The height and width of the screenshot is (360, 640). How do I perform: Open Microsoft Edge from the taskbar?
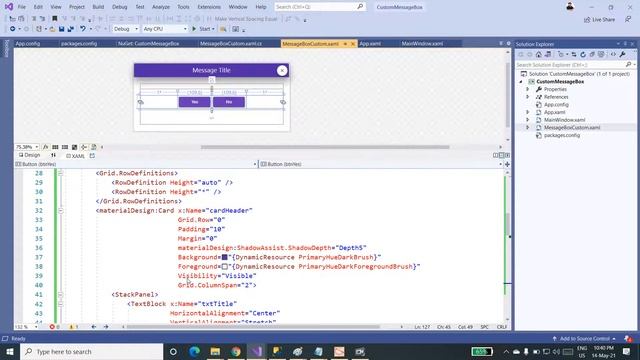coord(195,351)
